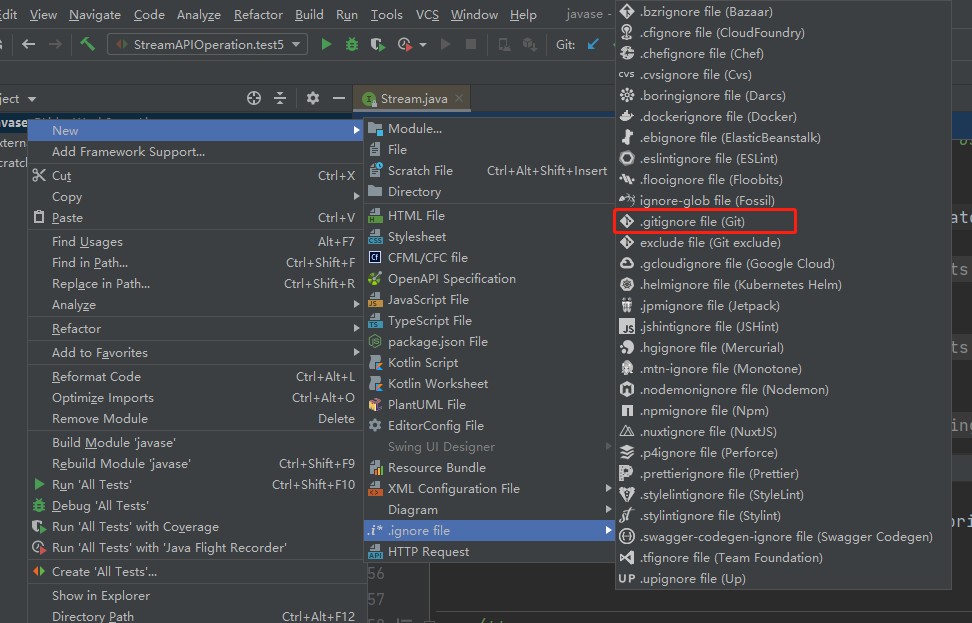Click Reformat Code

click(195, 376)
